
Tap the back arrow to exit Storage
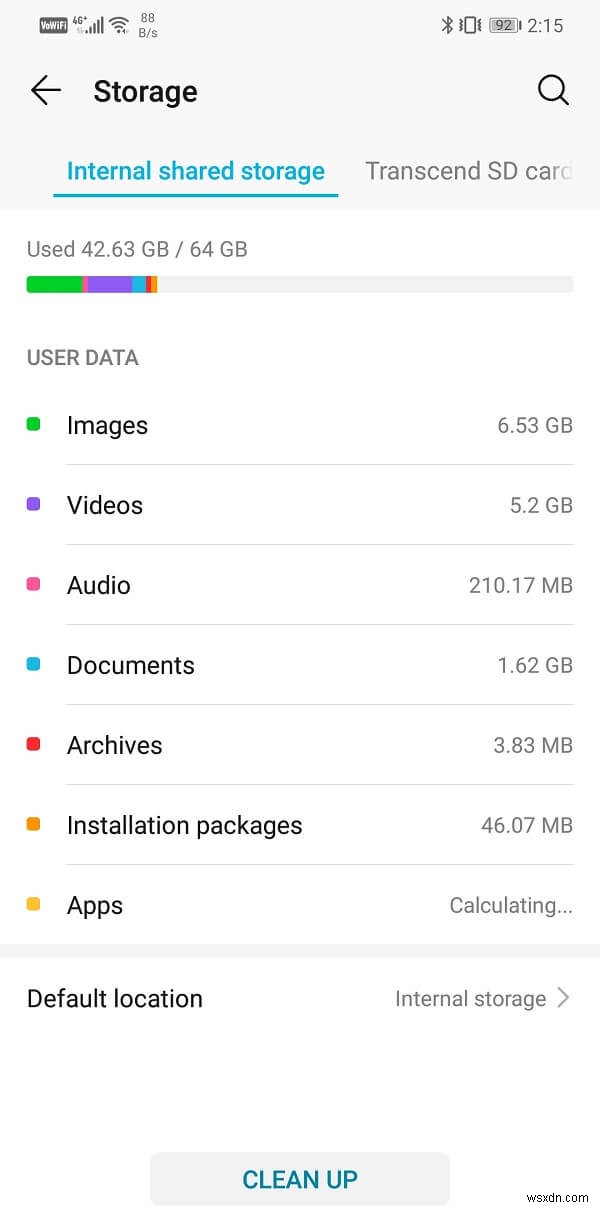(44, 90)
